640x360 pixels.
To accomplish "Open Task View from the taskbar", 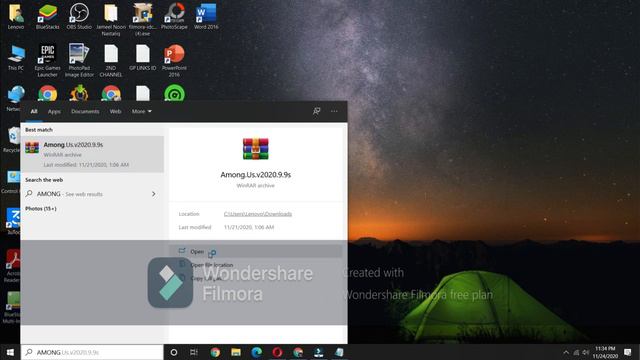I will point(194,352).
